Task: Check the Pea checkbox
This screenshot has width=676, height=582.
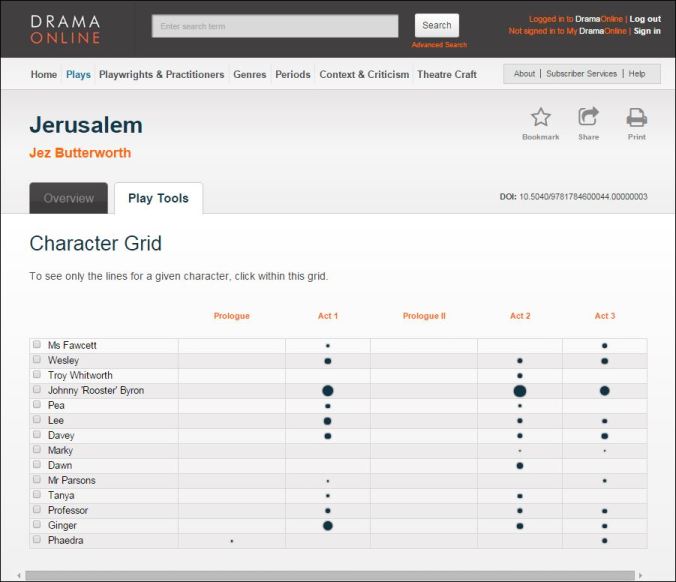Action: 37,404
